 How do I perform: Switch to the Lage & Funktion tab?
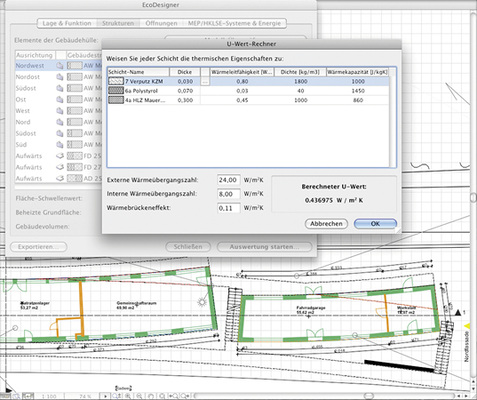click(67, 23)
